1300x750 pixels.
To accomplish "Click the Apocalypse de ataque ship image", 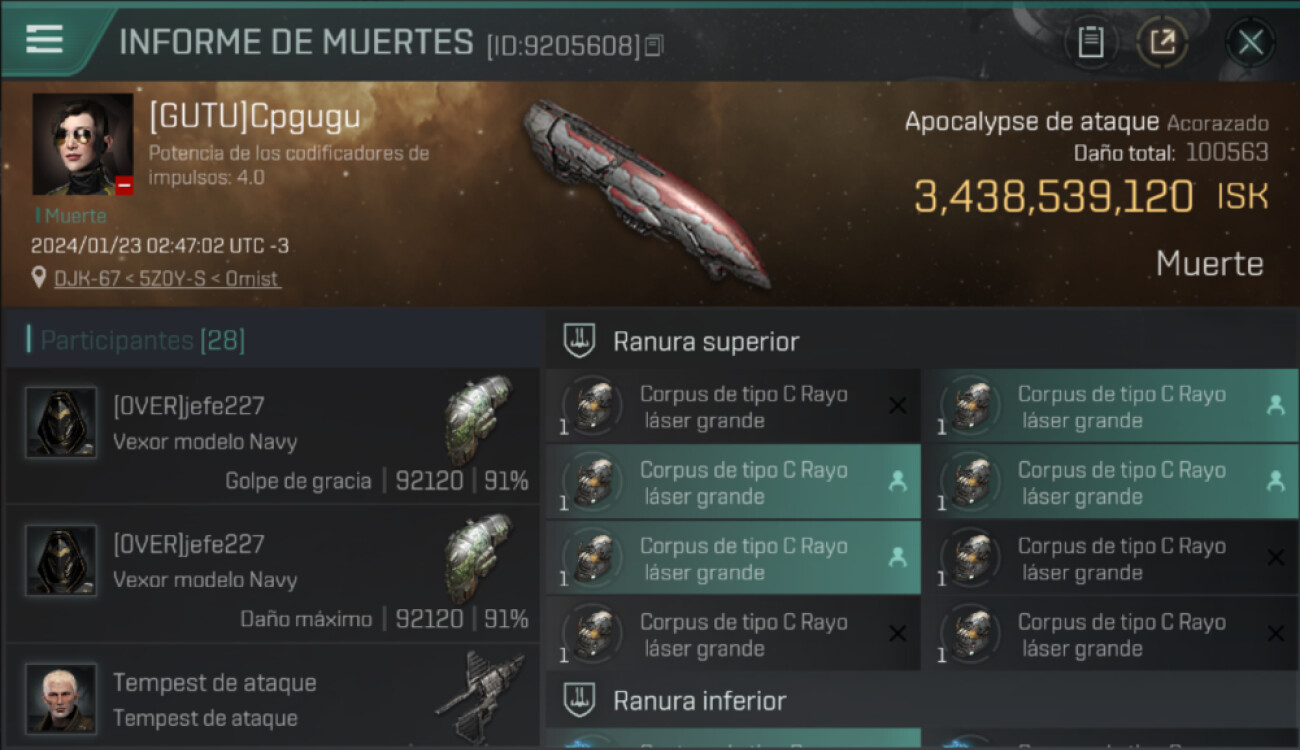I will click(647, 192).
